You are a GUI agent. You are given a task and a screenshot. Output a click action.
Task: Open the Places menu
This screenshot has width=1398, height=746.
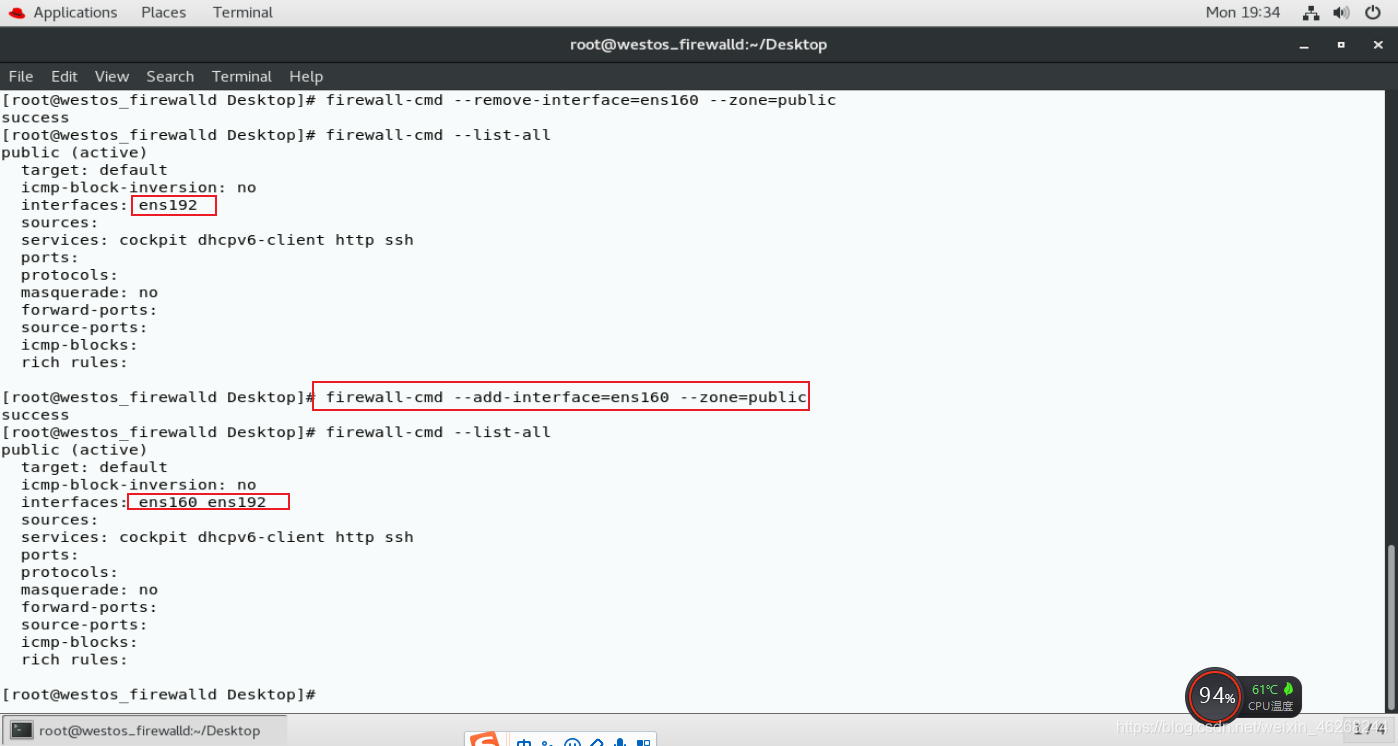163,12
